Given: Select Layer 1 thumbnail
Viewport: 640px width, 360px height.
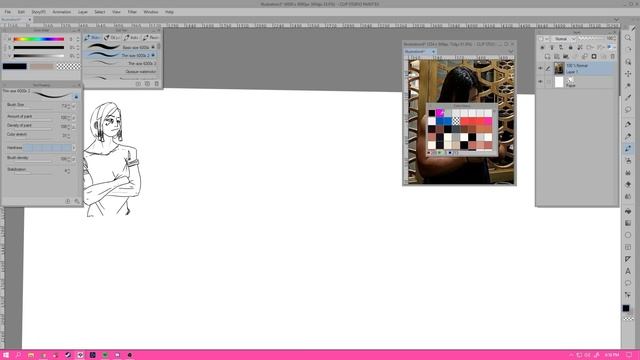Looking at the screenshot, I should [x=559, y=69].
